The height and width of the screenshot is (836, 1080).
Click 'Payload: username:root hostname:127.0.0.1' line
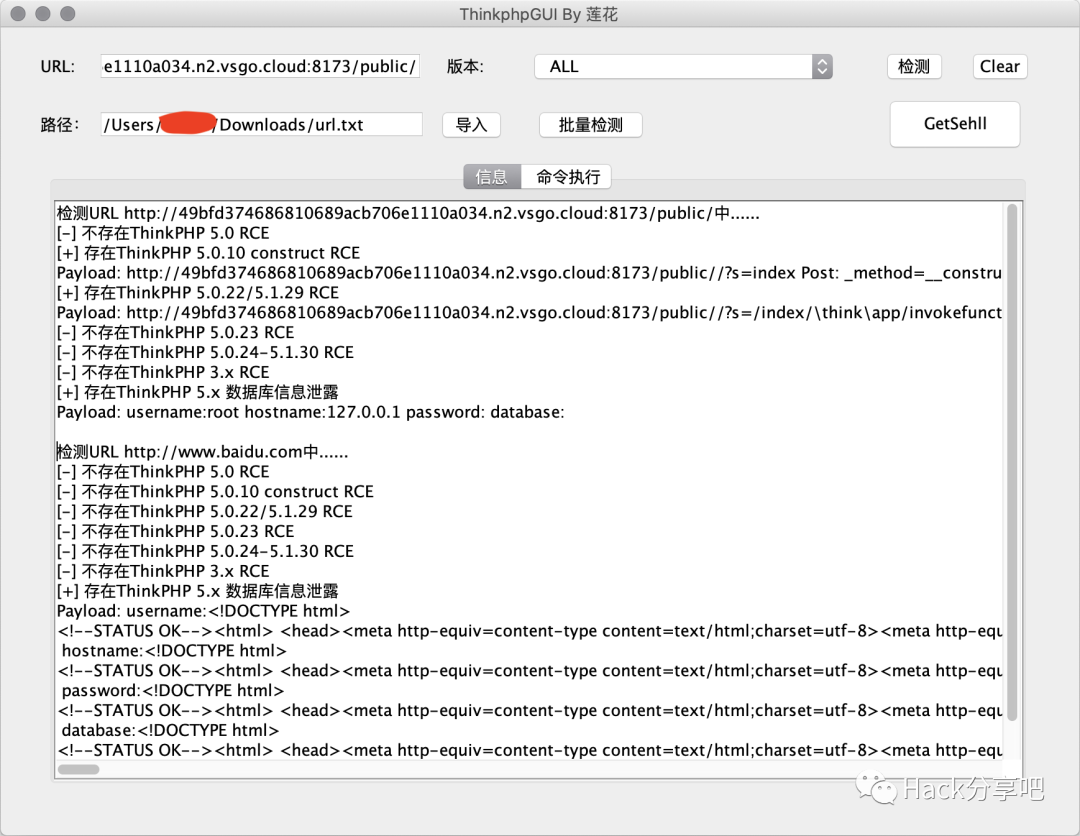point(310,412)
